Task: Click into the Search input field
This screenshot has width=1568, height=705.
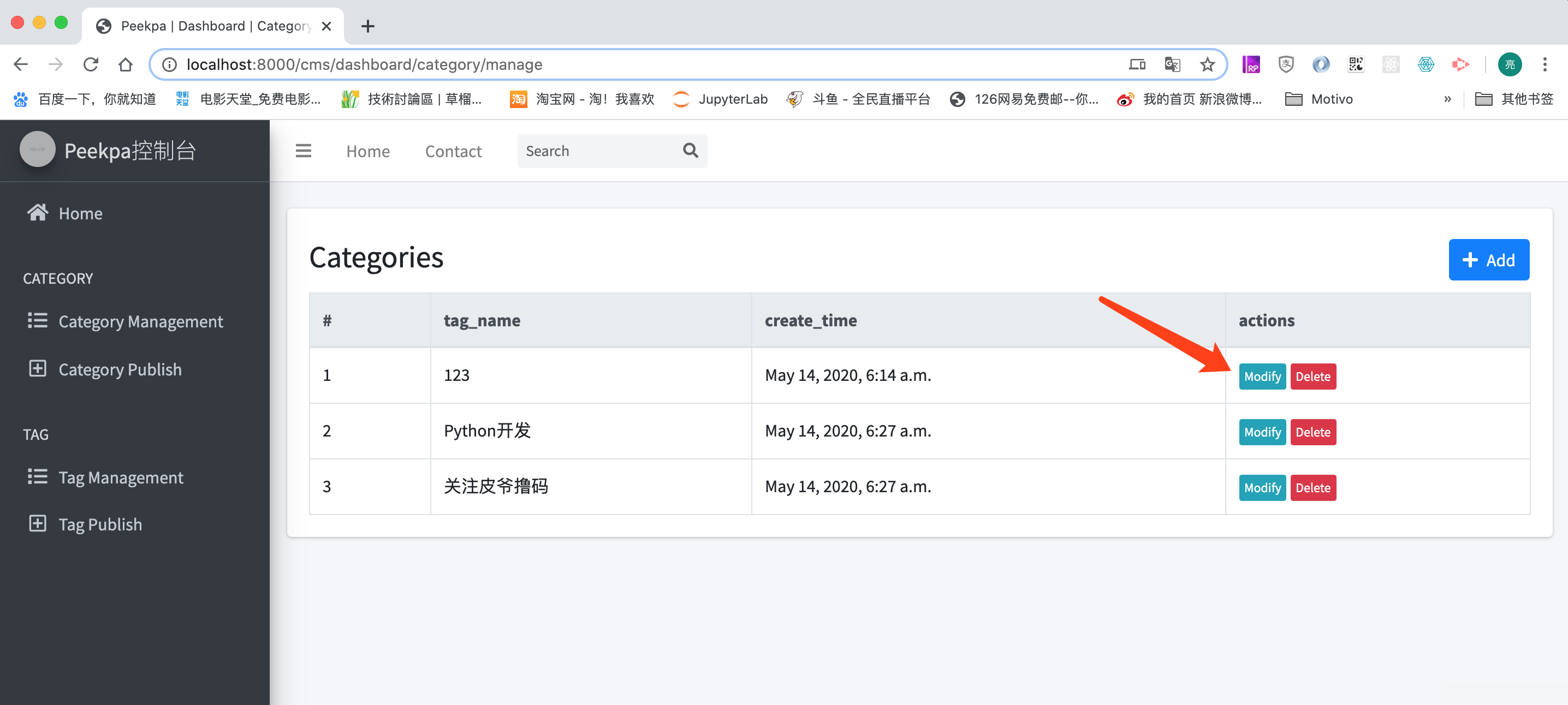Action: click(x=597, y=151)
